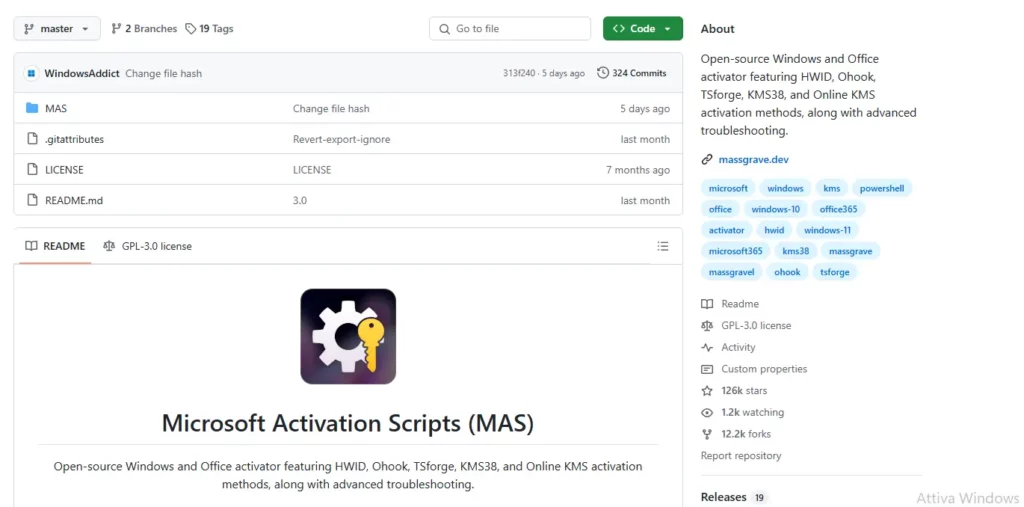This screenshot has width=1024, height=507.
Task: Click the Custom properties icon
Action: click(x=707, y=369)
